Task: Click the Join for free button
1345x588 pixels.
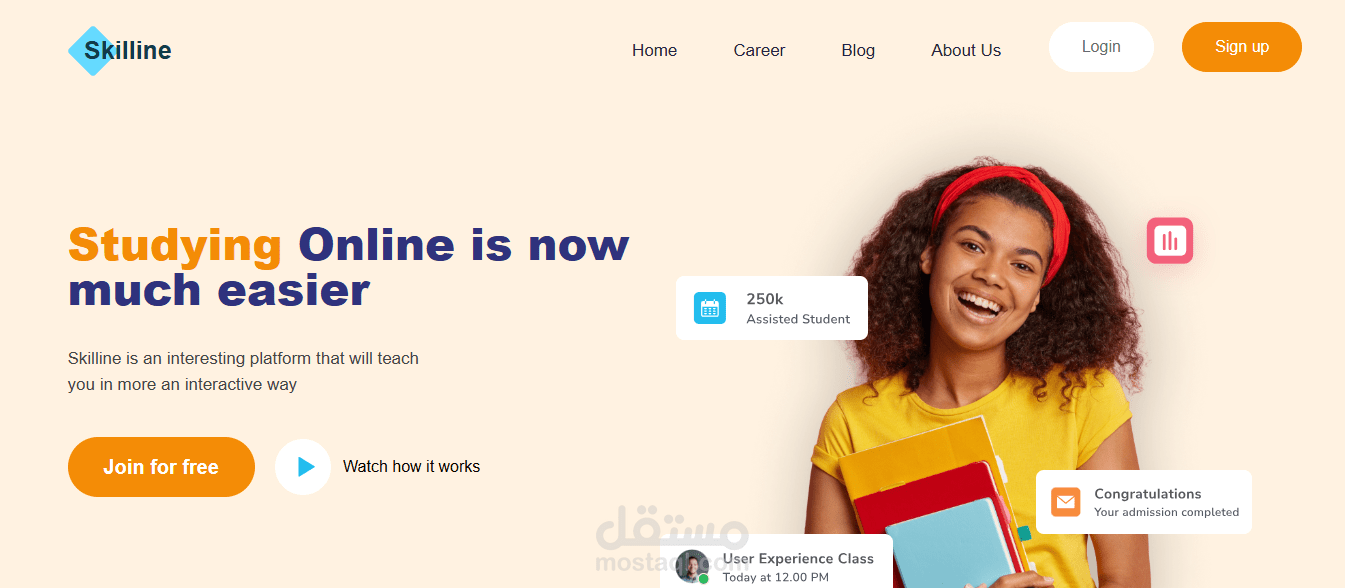Action: (161, 467)
